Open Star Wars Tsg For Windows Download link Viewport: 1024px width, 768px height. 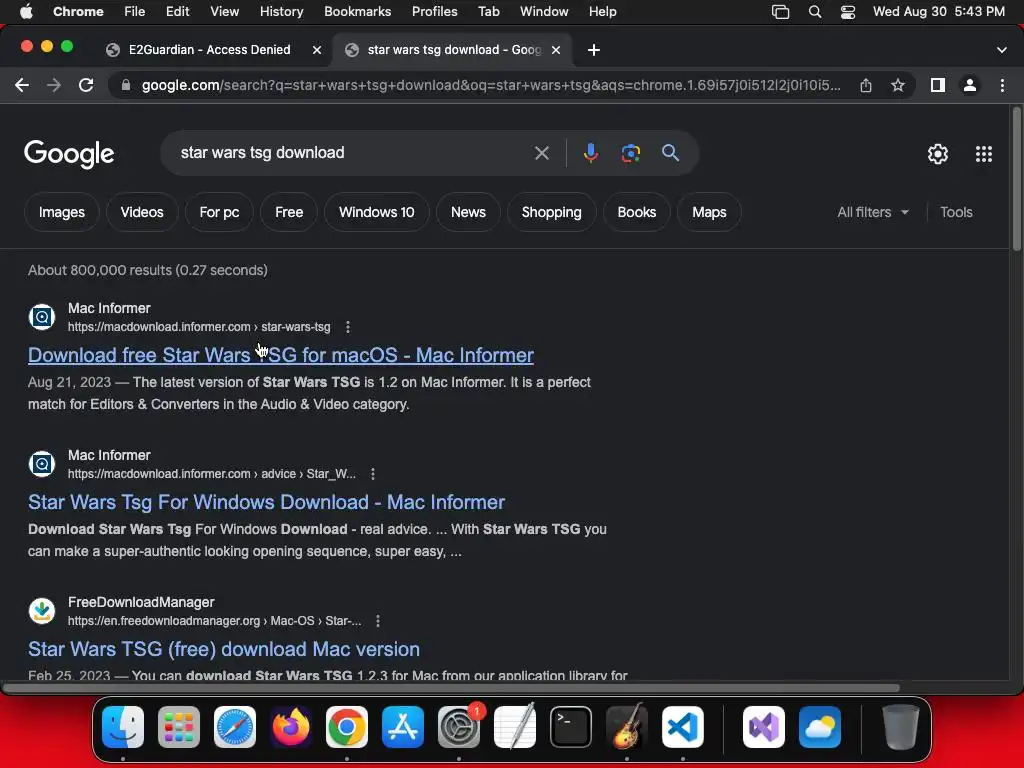point(266,502)
